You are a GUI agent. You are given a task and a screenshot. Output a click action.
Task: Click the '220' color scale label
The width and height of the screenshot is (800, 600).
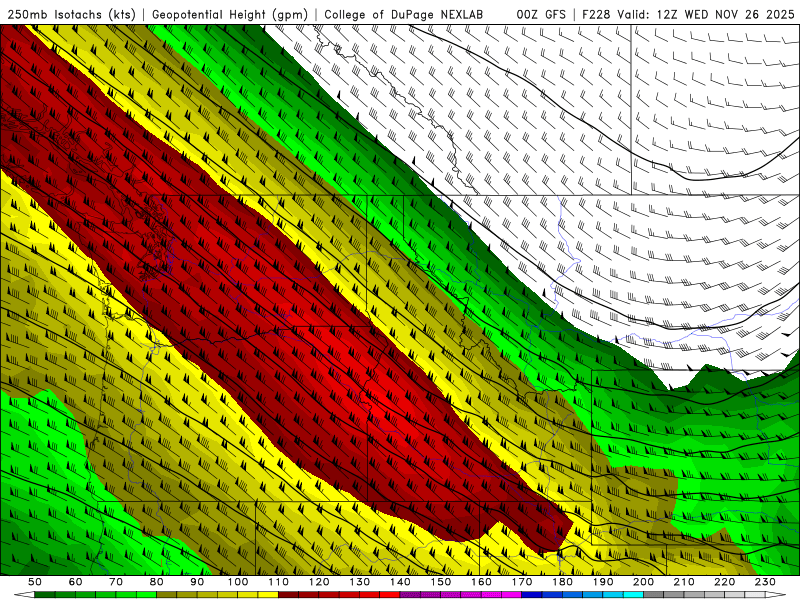(x=724, y=582)
